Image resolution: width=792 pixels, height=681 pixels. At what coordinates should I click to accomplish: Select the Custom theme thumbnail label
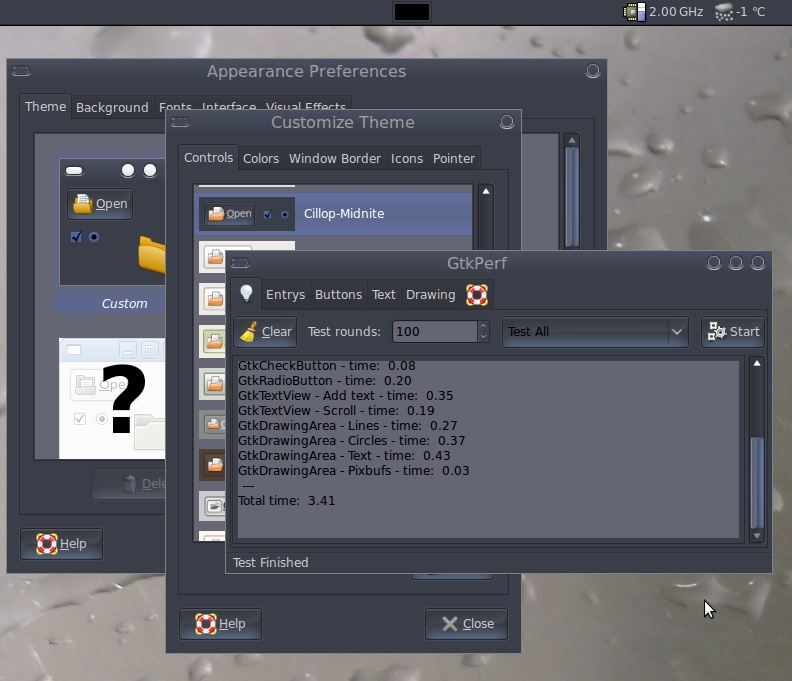click(x=124, y=304)
